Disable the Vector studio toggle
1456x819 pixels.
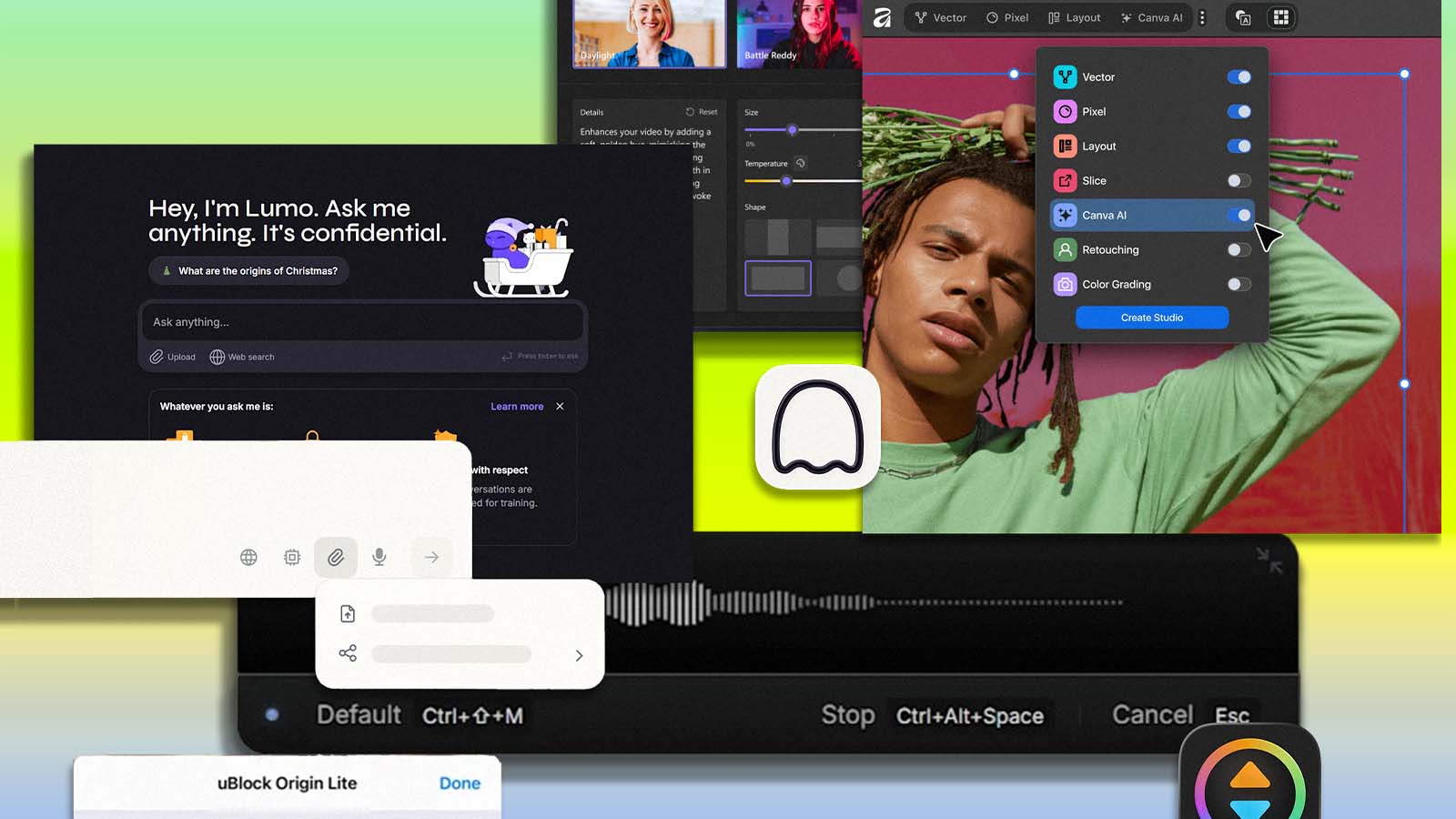tap(1239, 77)
